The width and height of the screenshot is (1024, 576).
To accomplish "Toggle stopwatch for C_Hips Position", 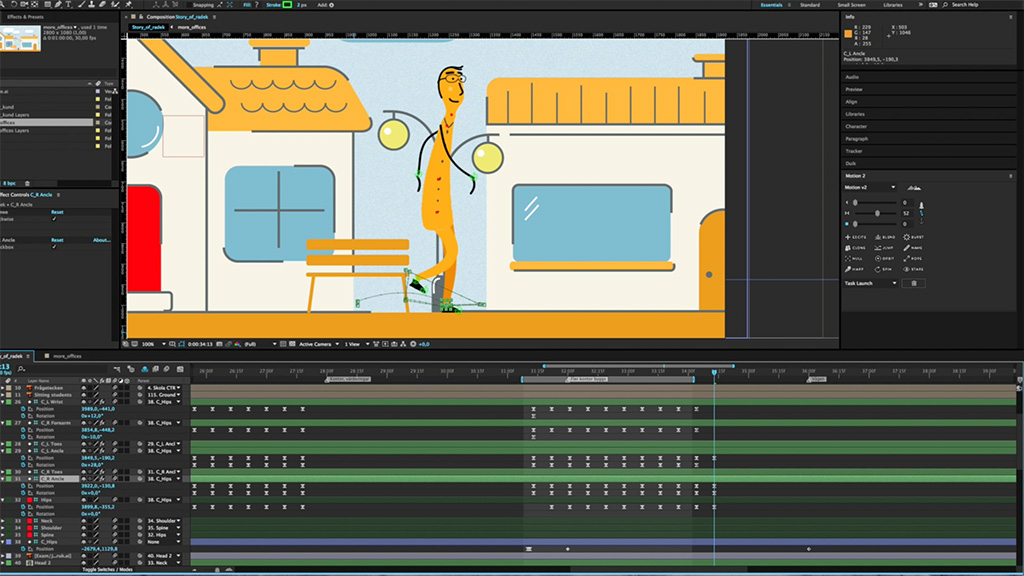I will click(x=24, y=549).
